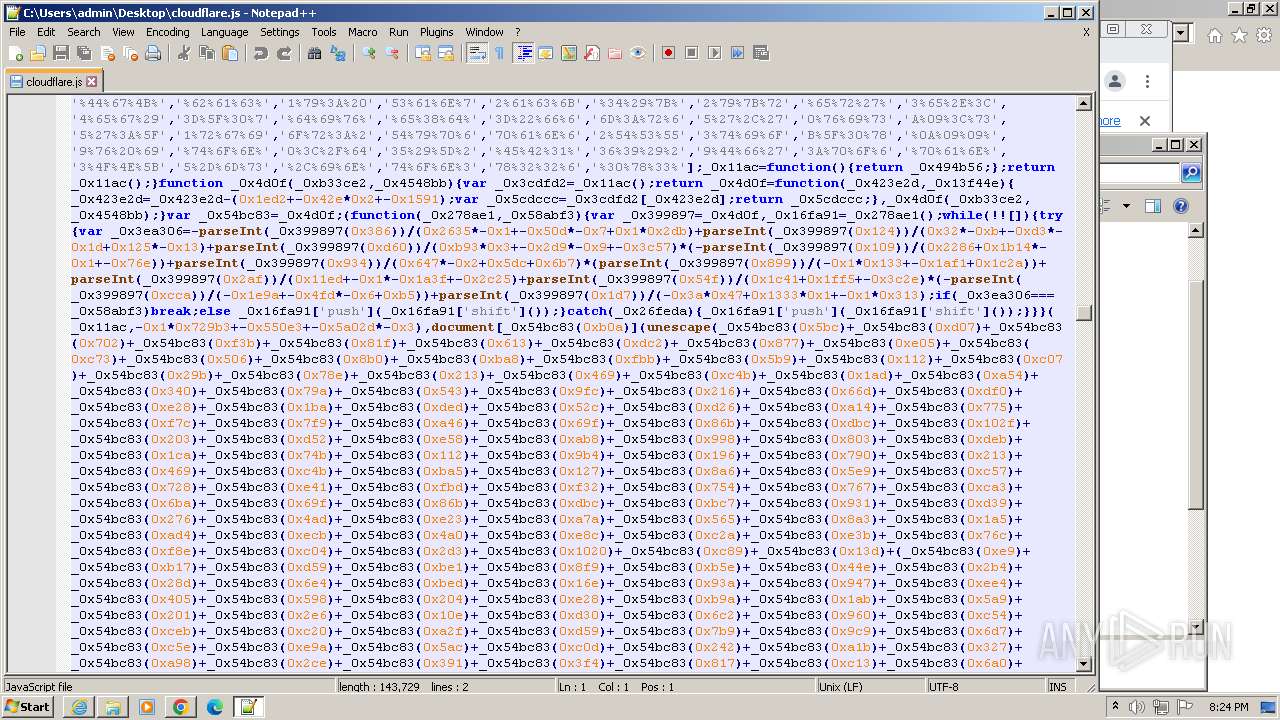Print the document using printer icon
Screen dimensions: 1280x720
pyautogui.click(x=153, y=53)
